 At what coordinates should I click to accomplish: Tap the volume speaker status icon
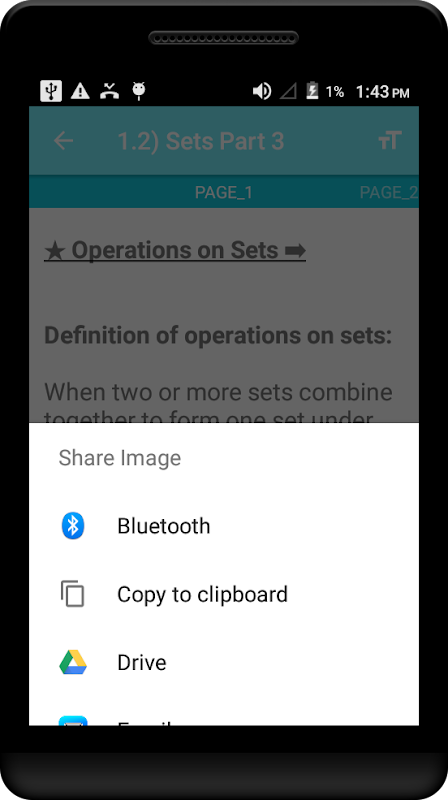click(262, 91)
